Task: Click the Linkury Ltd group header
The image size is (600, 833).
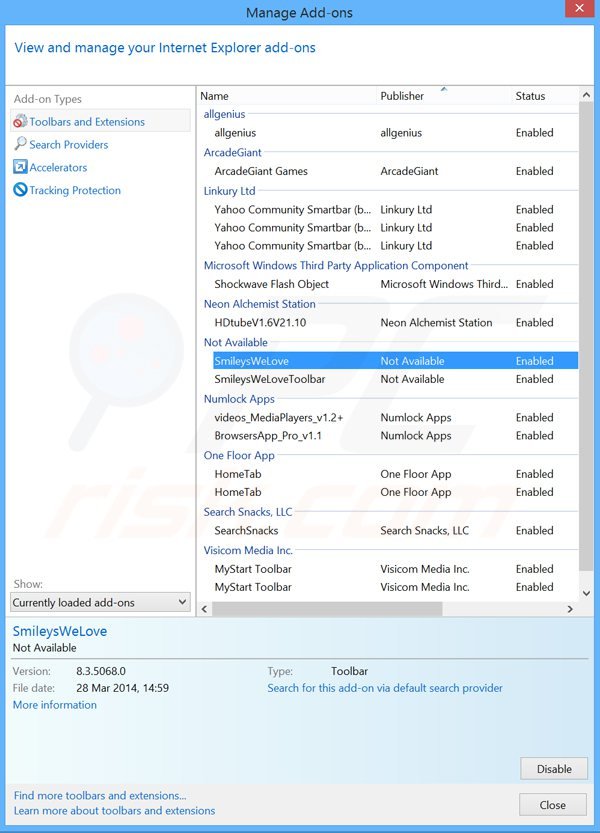Action: point(230,191)
